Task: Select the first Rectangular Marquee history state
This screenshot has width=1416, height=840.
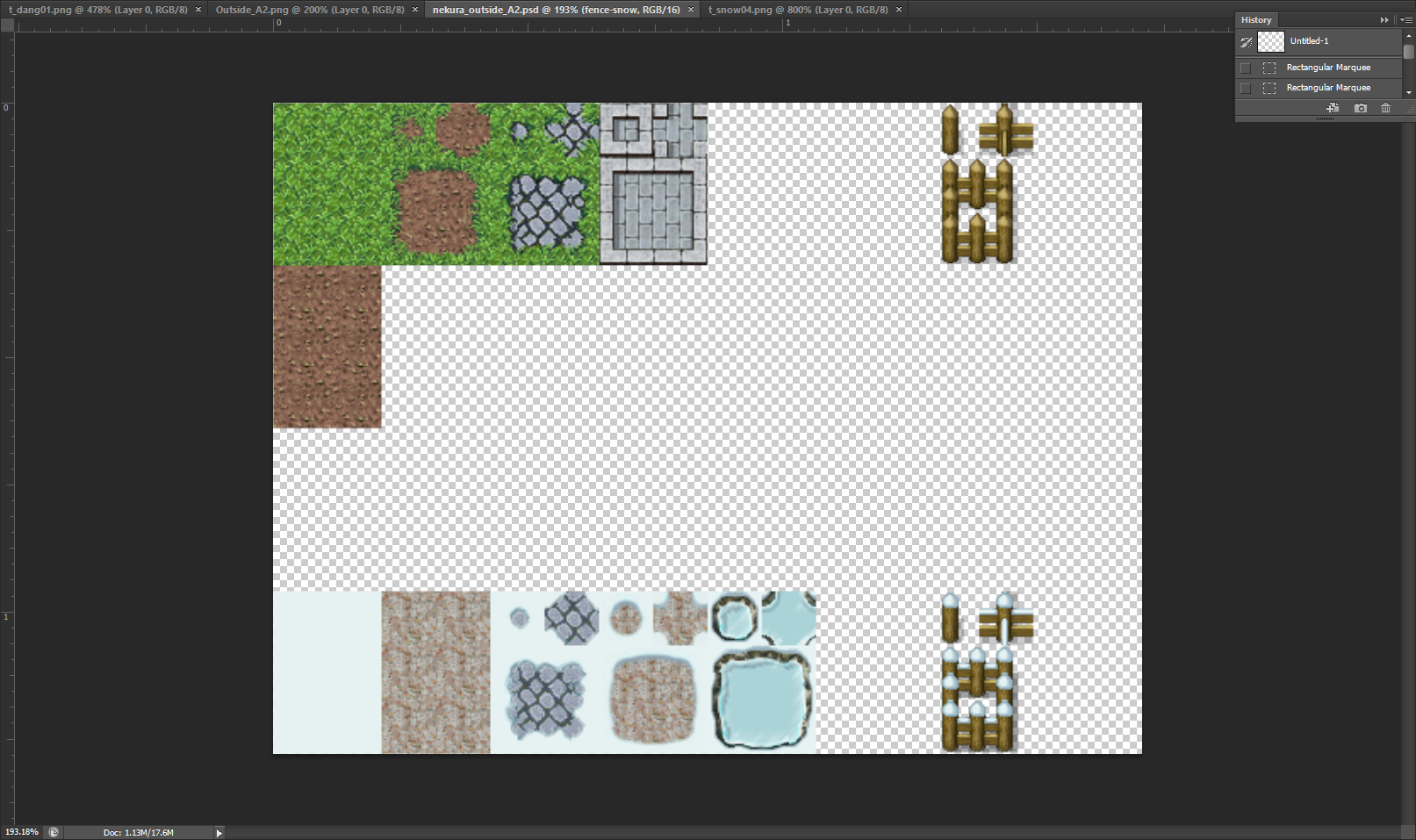Action: point(1328,68)
